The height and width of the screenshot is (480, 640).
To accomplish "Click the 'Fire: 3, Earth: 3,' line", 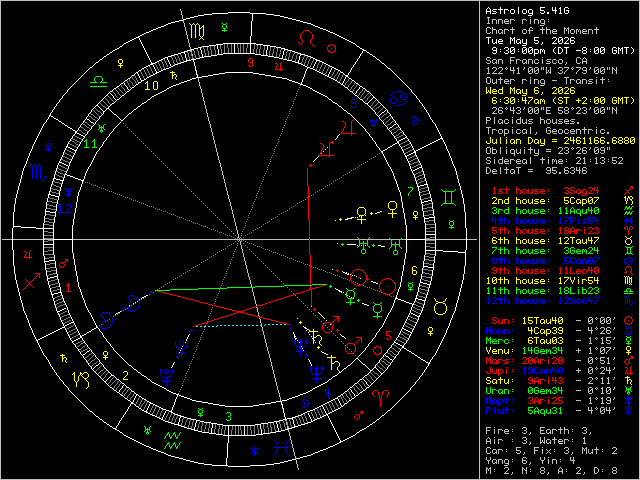I will [539, 431].
